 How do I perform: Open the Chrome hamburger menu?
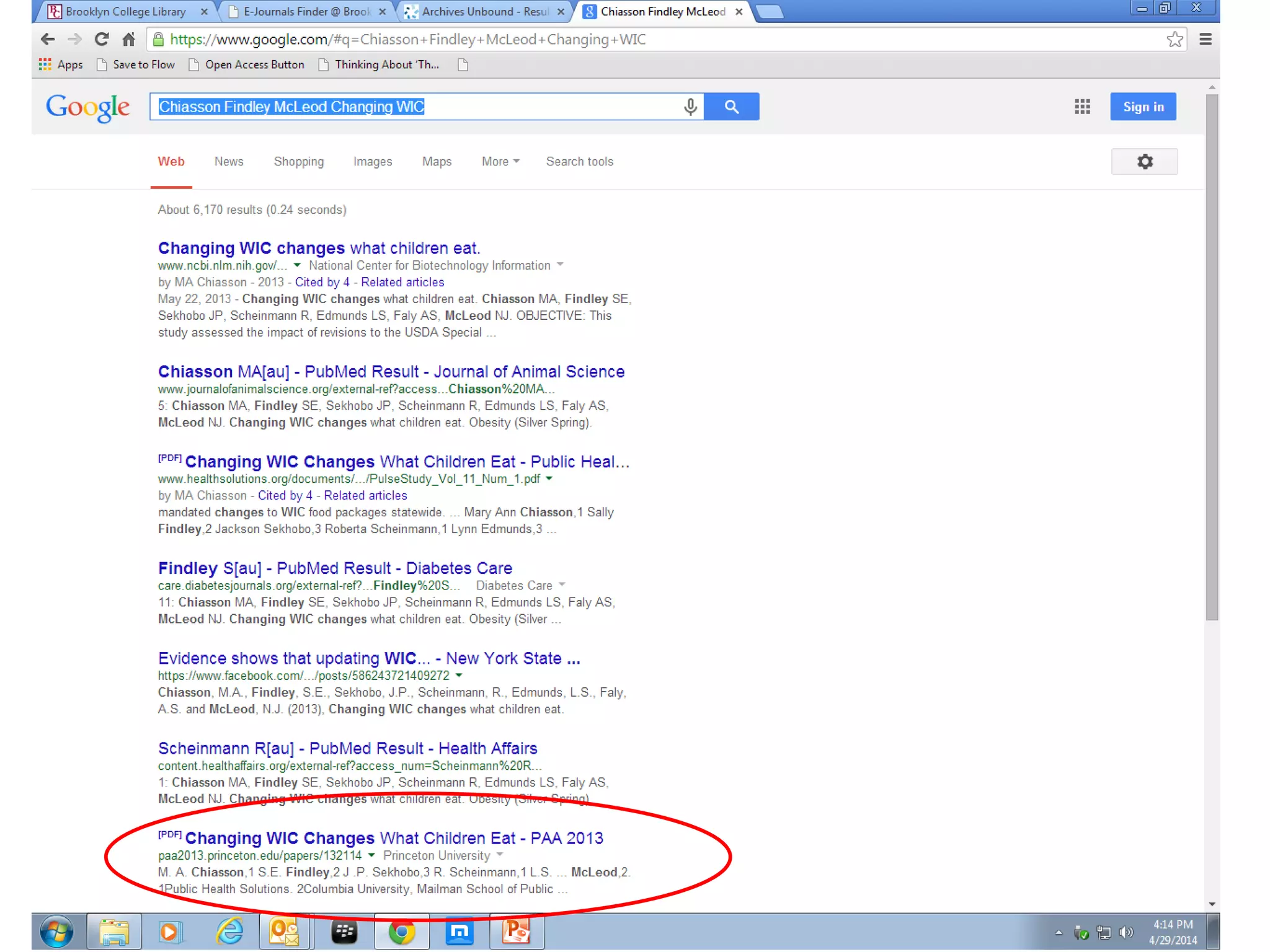click(1205, 40)
